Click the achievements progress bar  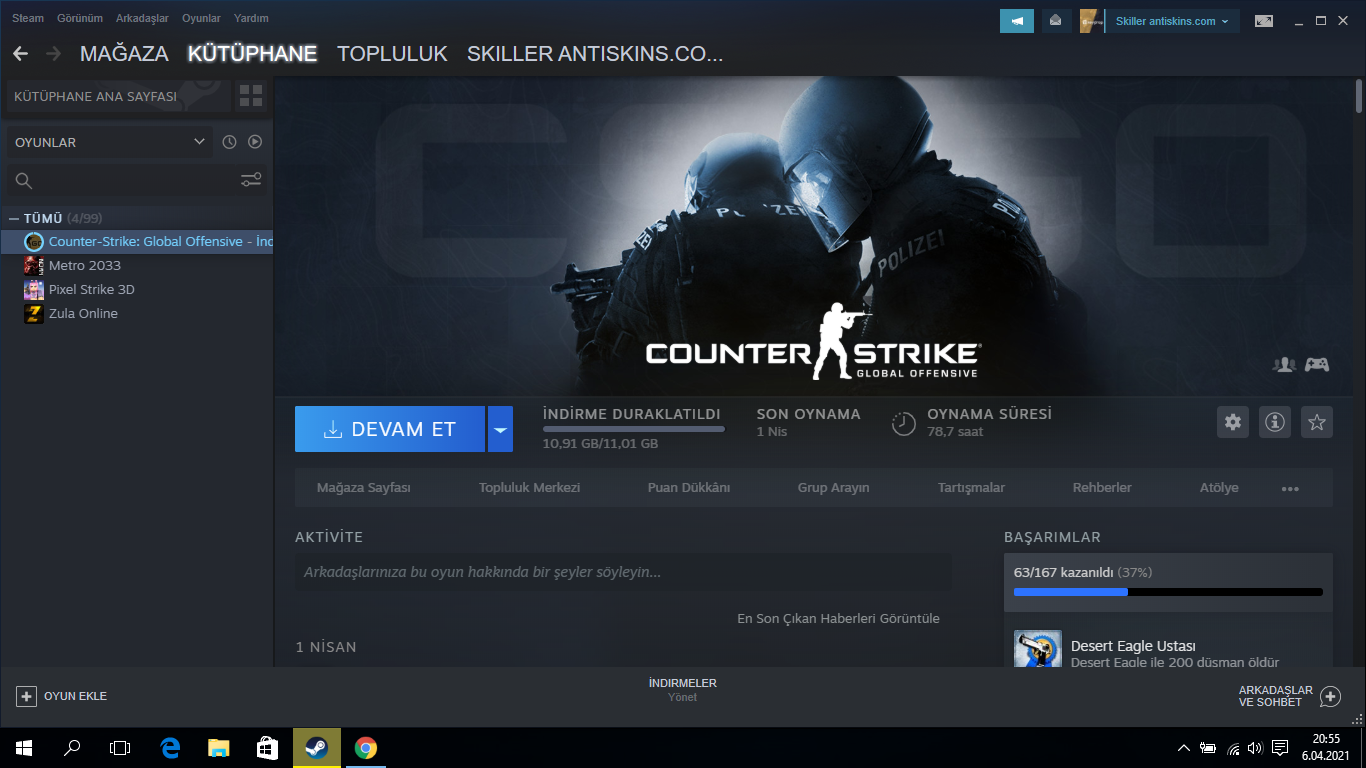point(1168,592)
